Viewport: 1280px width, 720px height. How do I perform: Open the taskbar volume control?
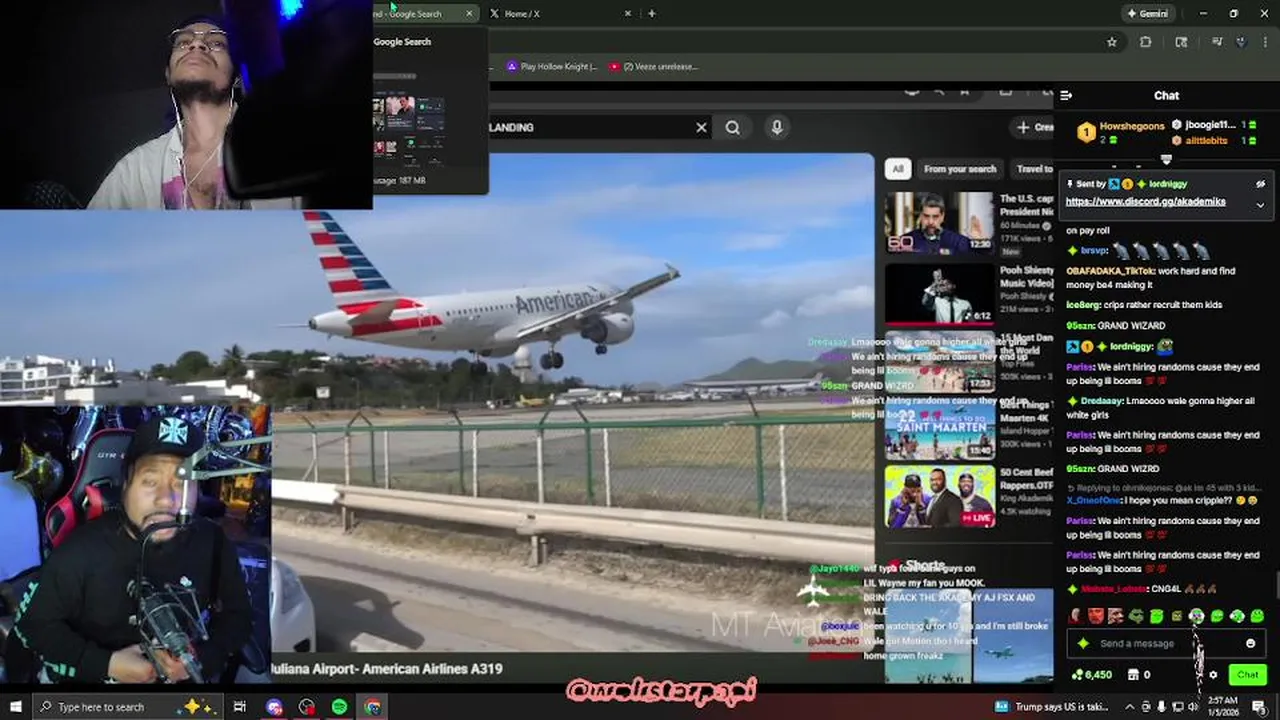(1191, 707)
